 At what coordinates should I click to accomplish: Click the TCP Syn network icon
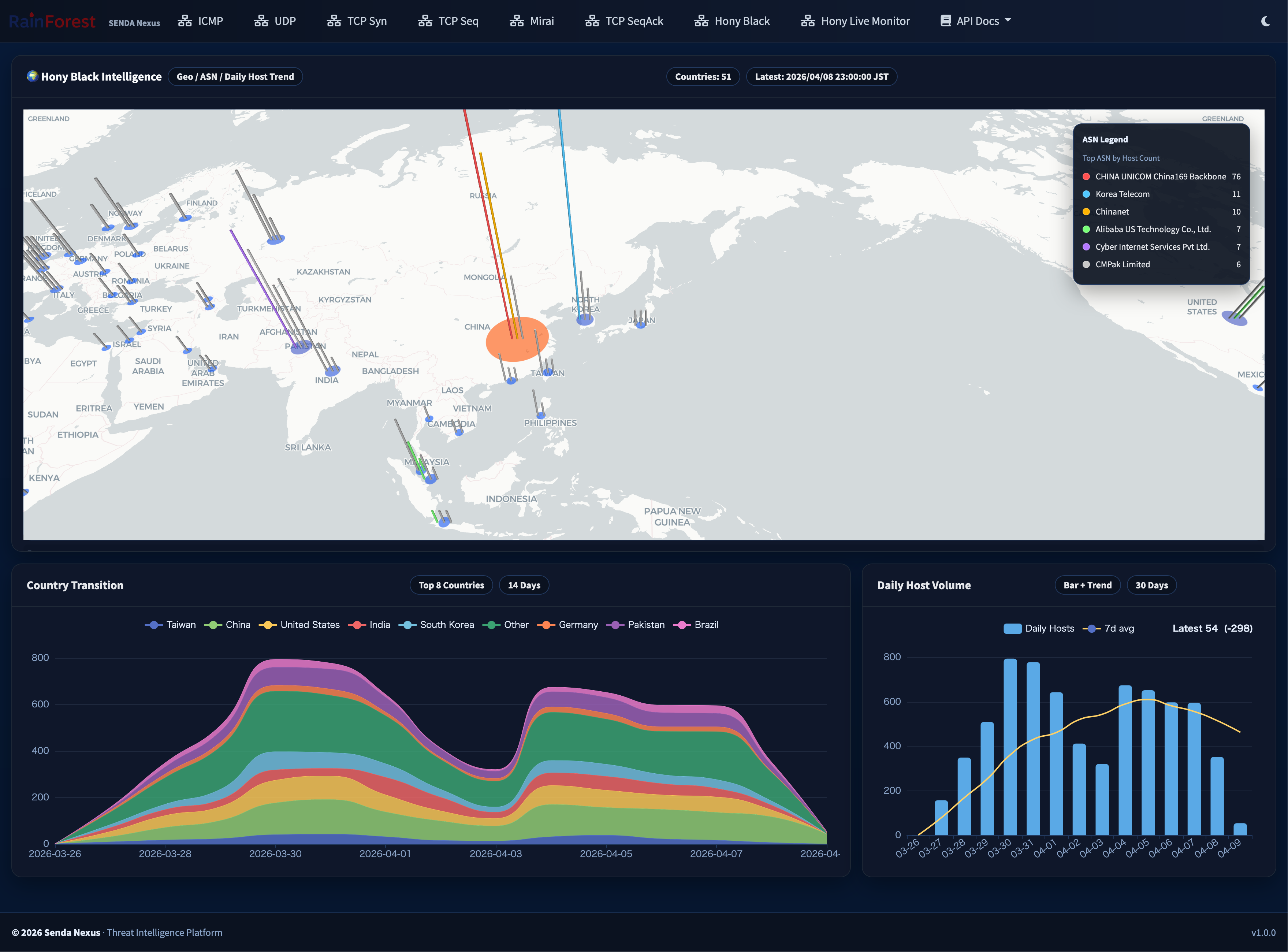334,21
